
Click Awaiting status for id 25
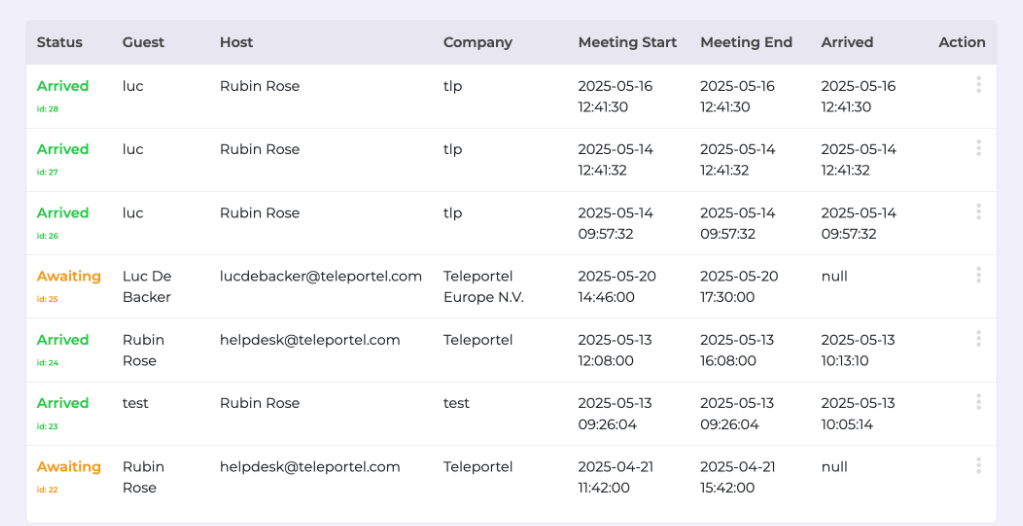click(x=69, y=276)
